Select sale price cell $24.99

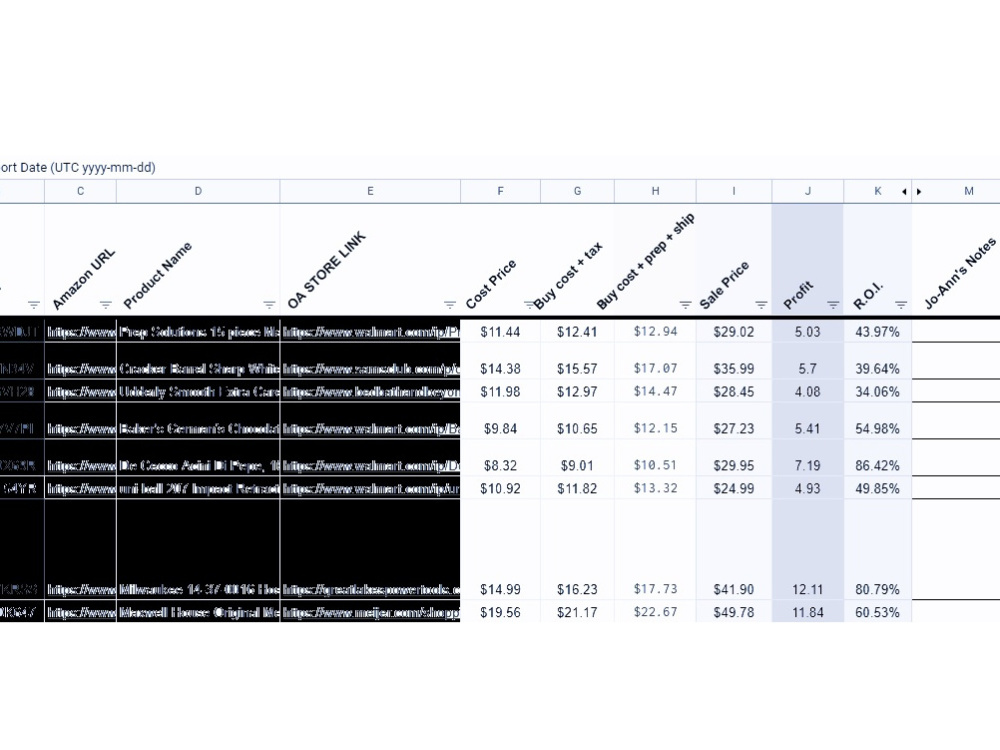(x=733, y=488)
